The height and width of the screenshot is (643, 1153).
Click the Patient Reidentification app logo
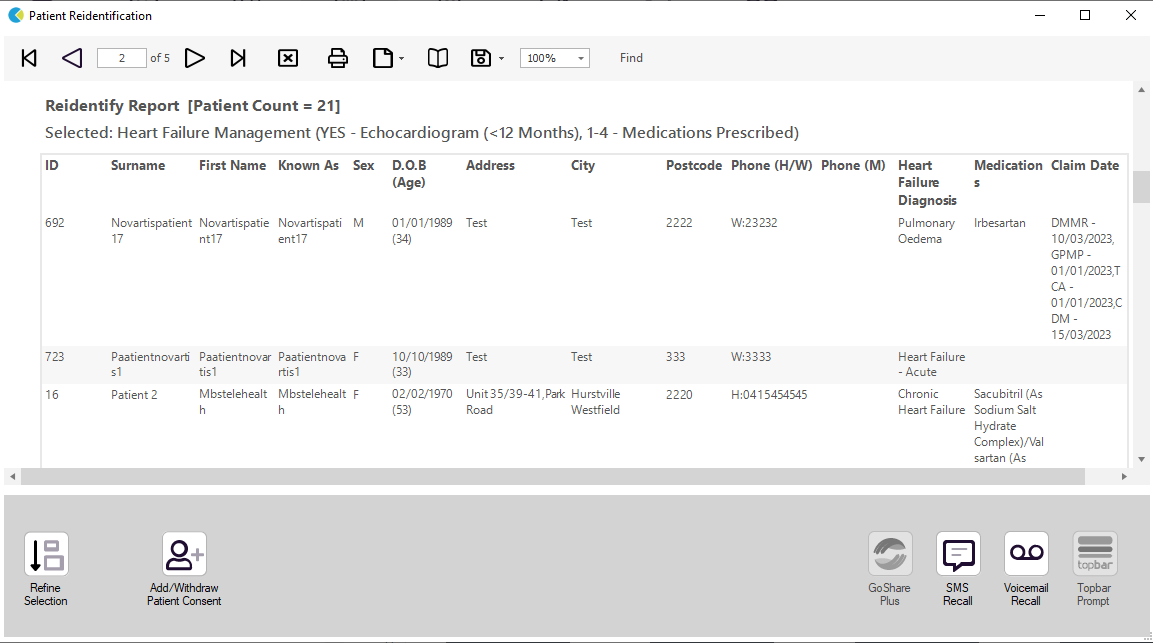click(15, 15)
